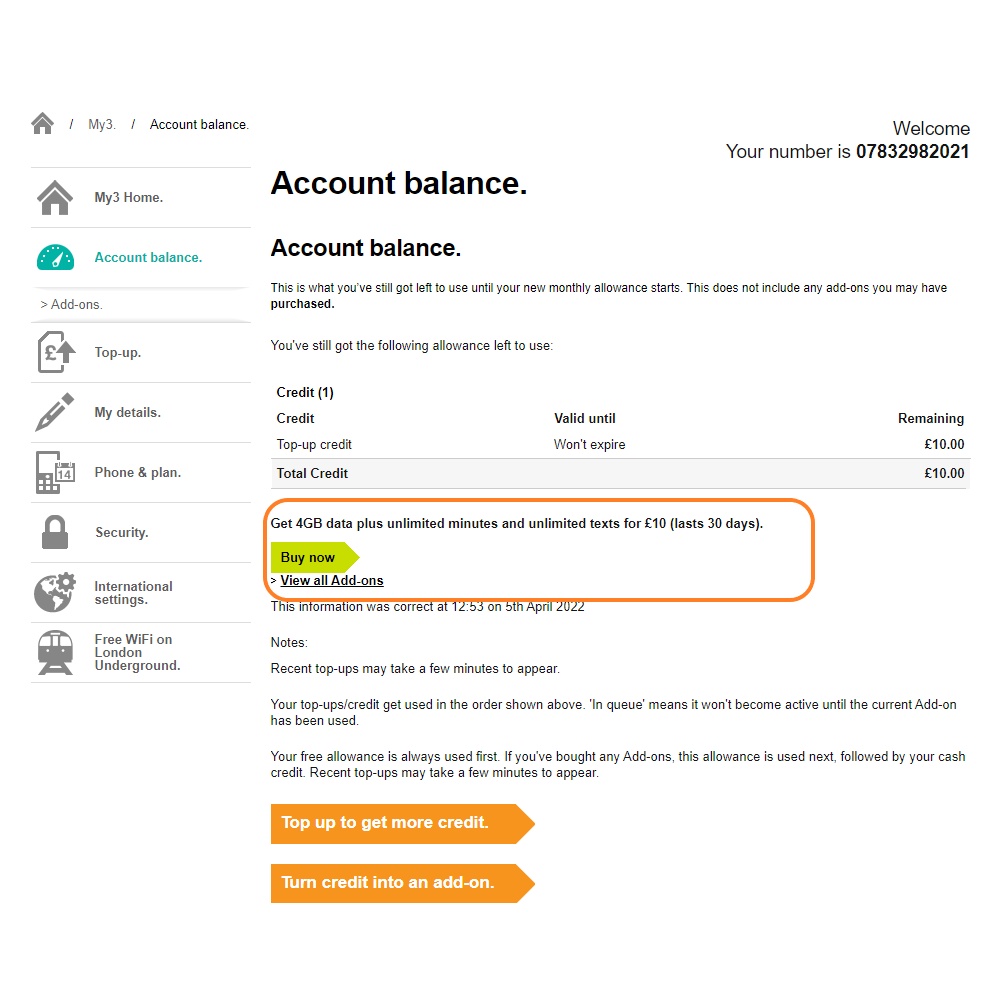The image size is (992, 992).
Task: Open My3 breadcrumb link
Action: pos(102,125)
